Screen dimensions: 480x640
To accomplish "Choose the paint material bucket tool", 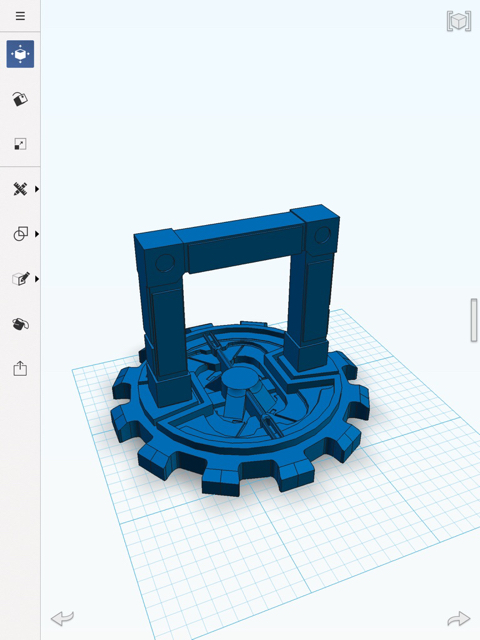I will coord(20,99).
